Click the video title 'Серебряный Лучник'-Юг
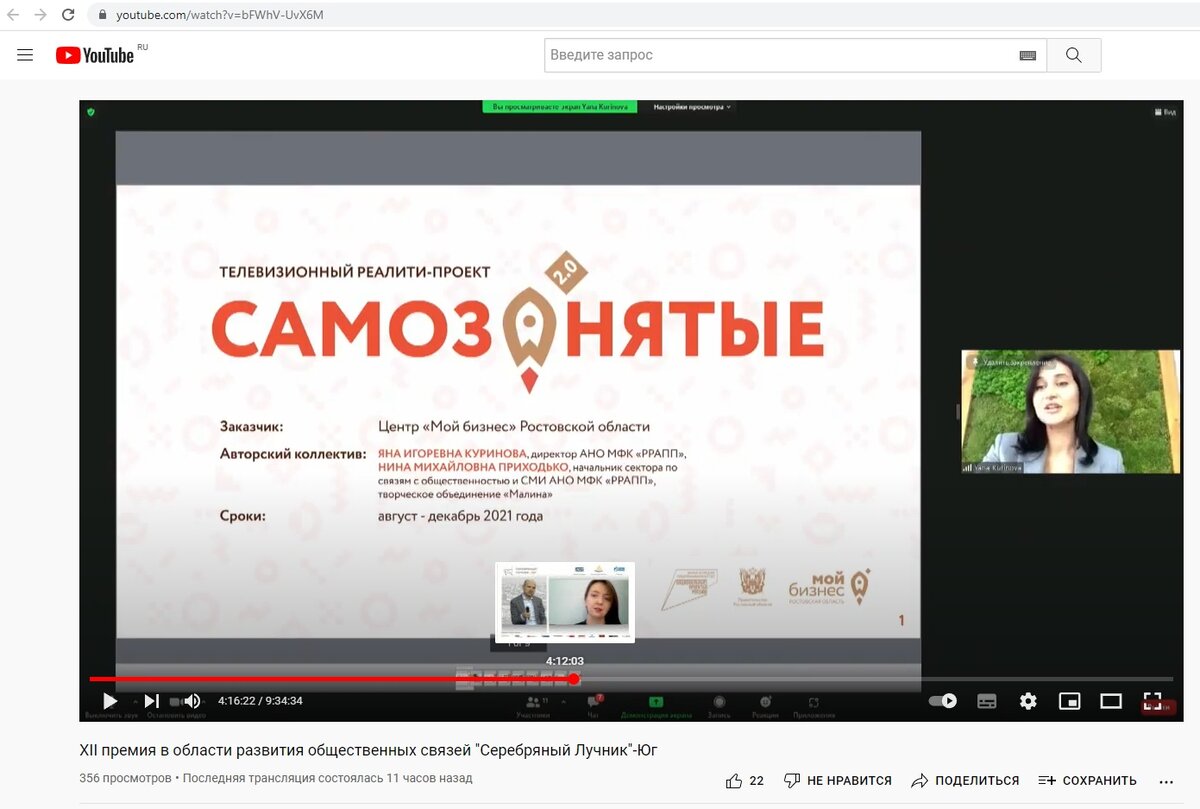This screenshot has height=809, width=1200. click(x=369, y=750)
